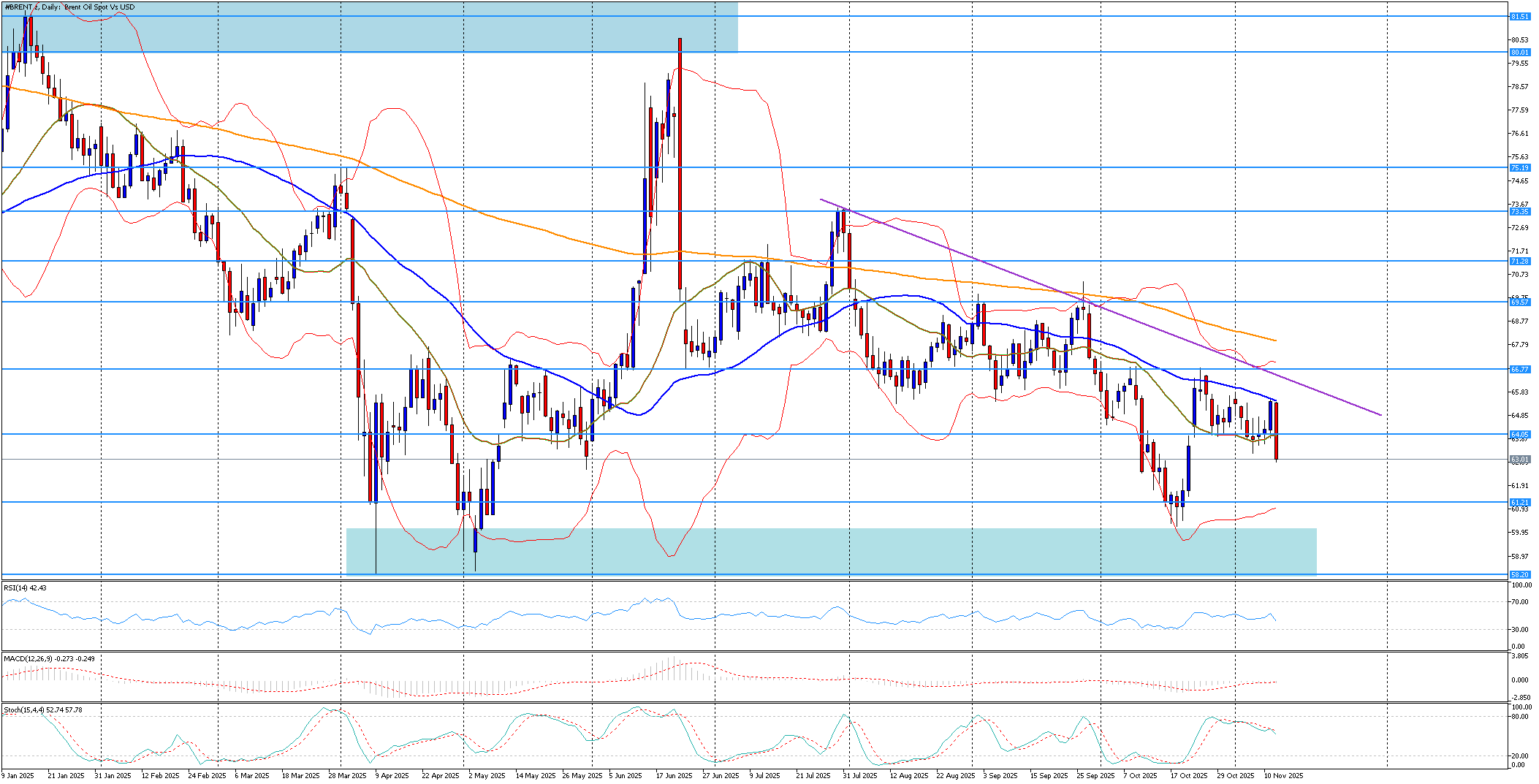Click the MACD(12,26,9) indicator label
Screen dimensions: 1539x784
point(48,658)
